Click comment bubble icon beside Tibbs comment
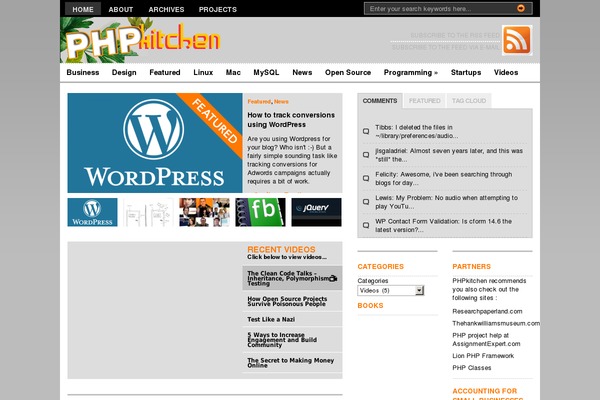 [x=366, y=131]
